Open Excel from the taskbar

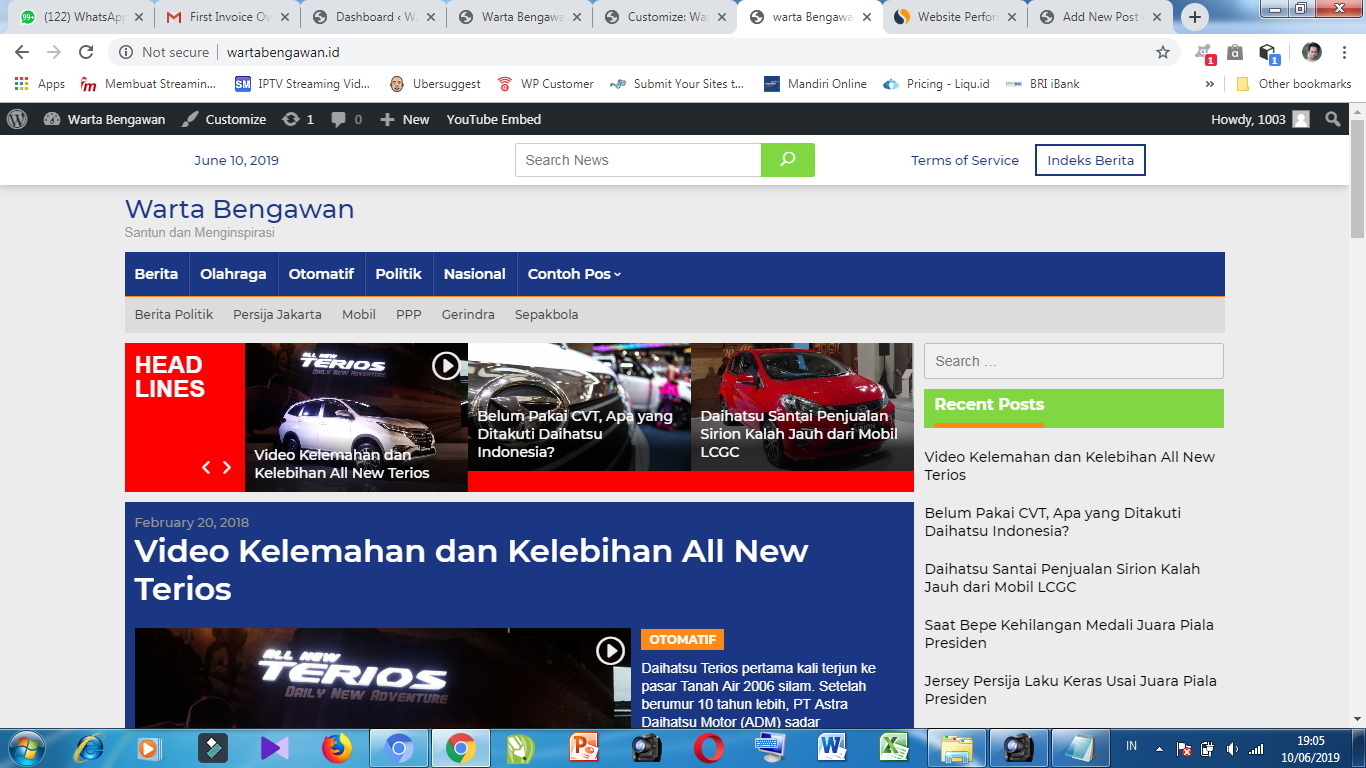click(894, 748)
